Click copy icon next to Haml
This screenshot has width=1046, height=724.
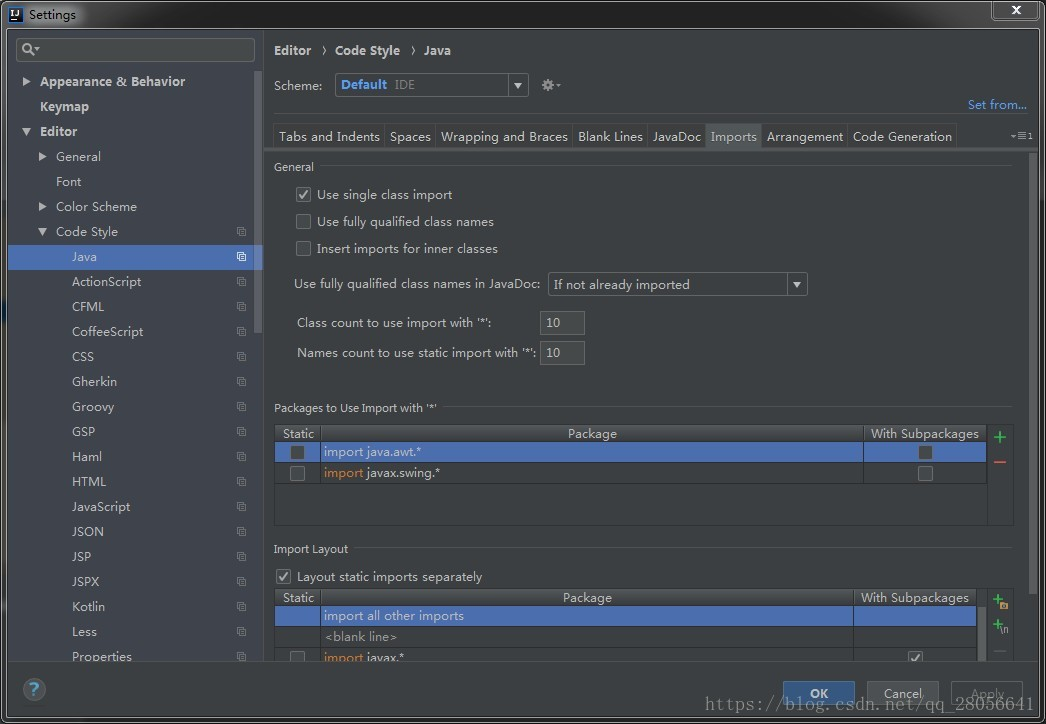pos(241,457)
